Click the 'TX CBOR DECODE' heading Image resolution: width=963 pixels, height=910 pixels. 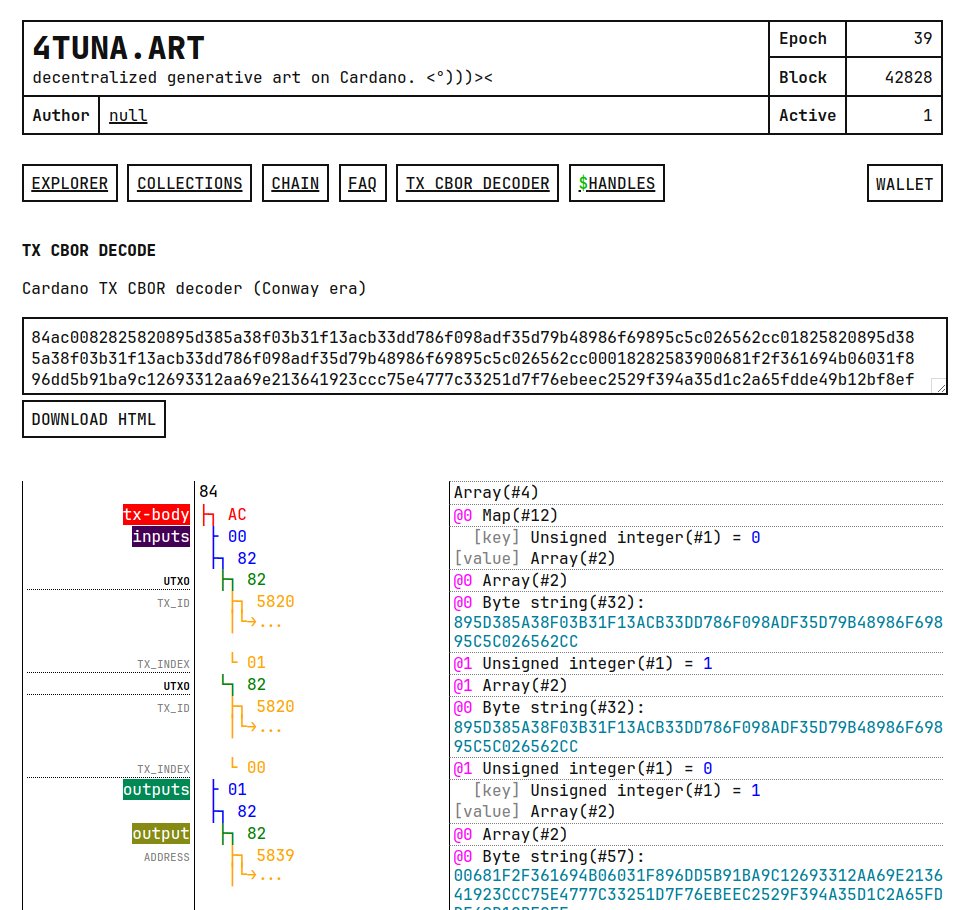click(89, 251)
